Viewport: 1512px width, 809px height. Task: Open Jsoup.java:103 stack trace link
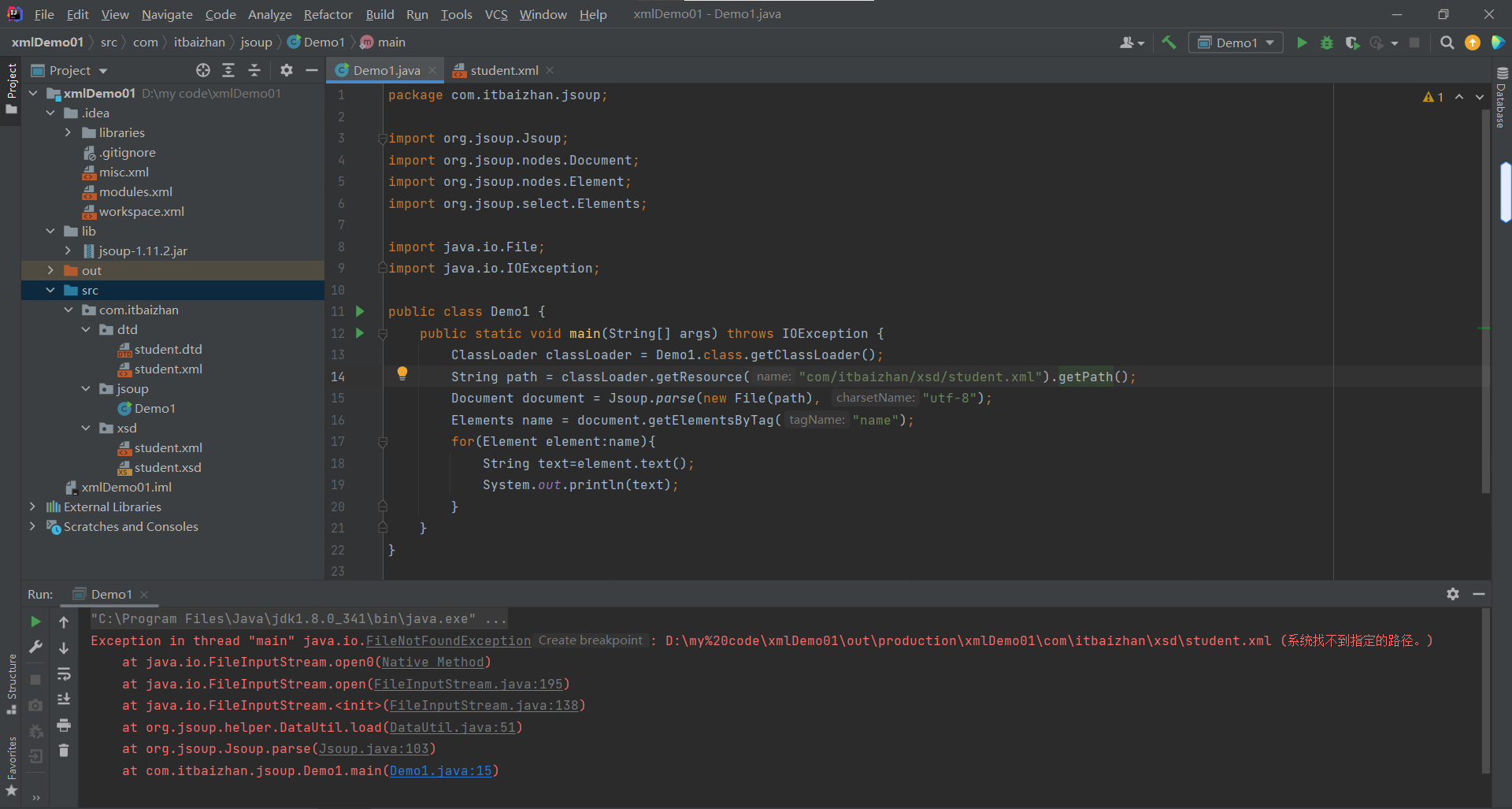pos(373,748)
